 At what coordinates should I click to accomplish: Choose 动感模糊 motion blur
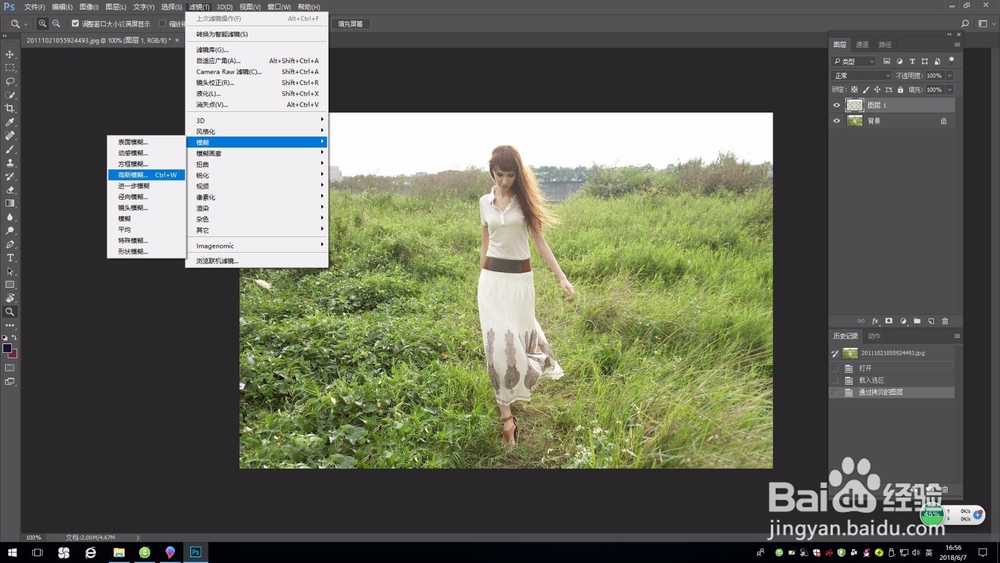pyautogui.click(x=147, y=153)
